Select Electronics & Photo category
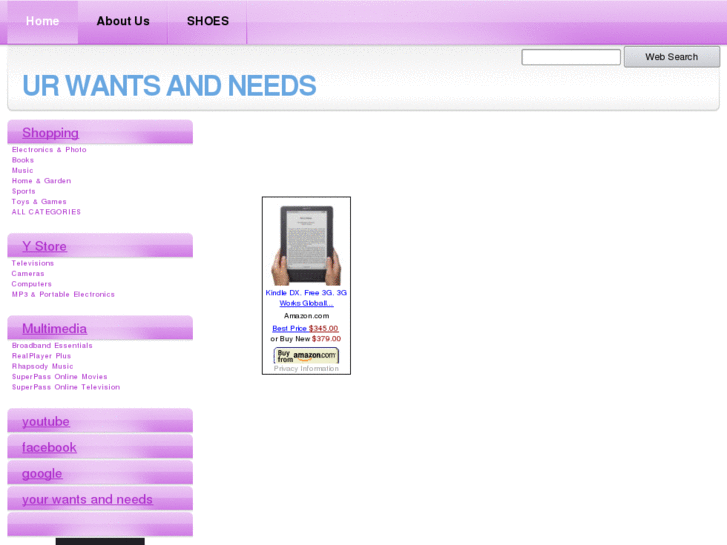This screenshot has height=545, width=727. (49, 150)
